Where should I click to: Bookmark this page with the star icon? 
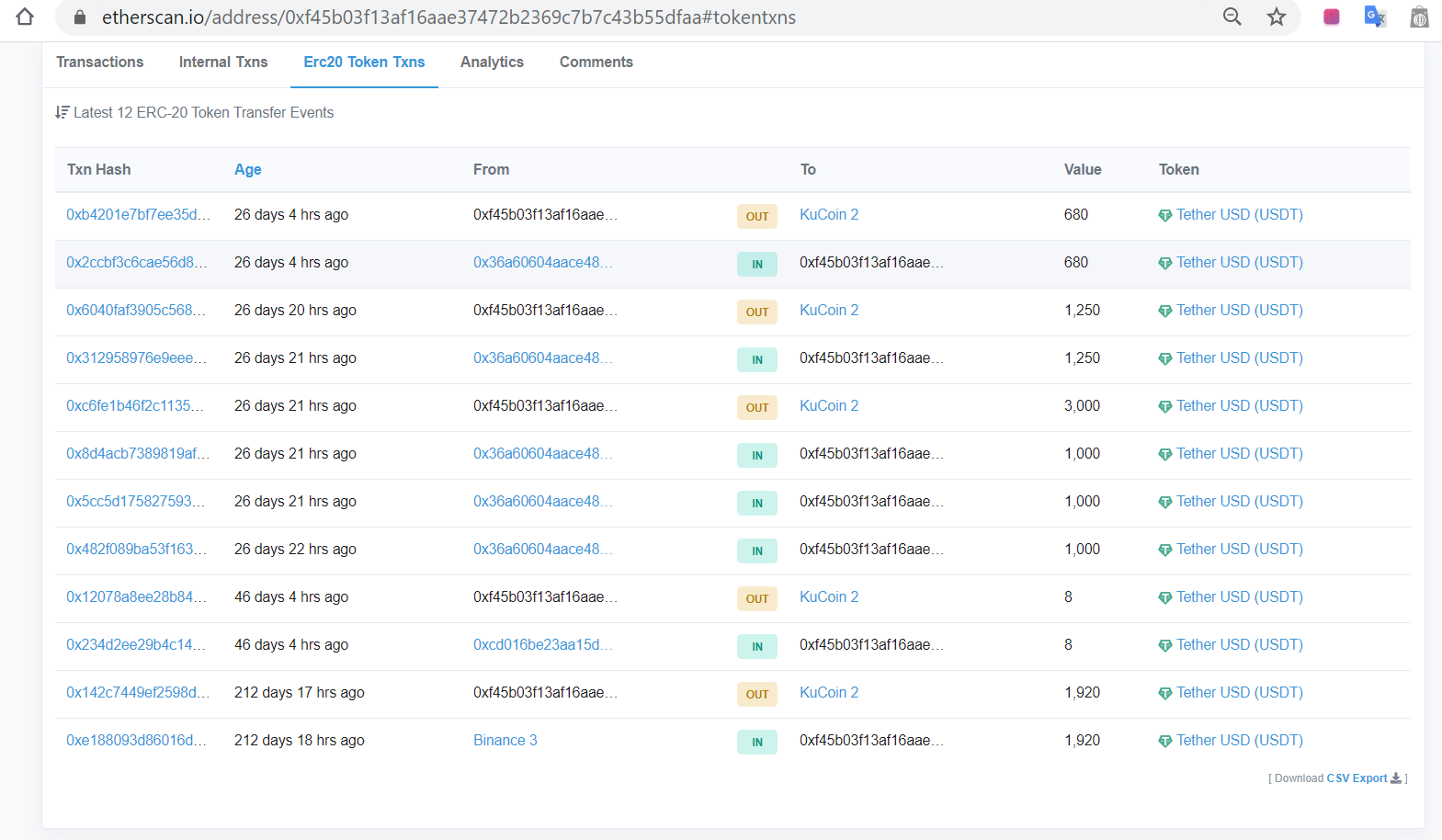pos(1277,17)
